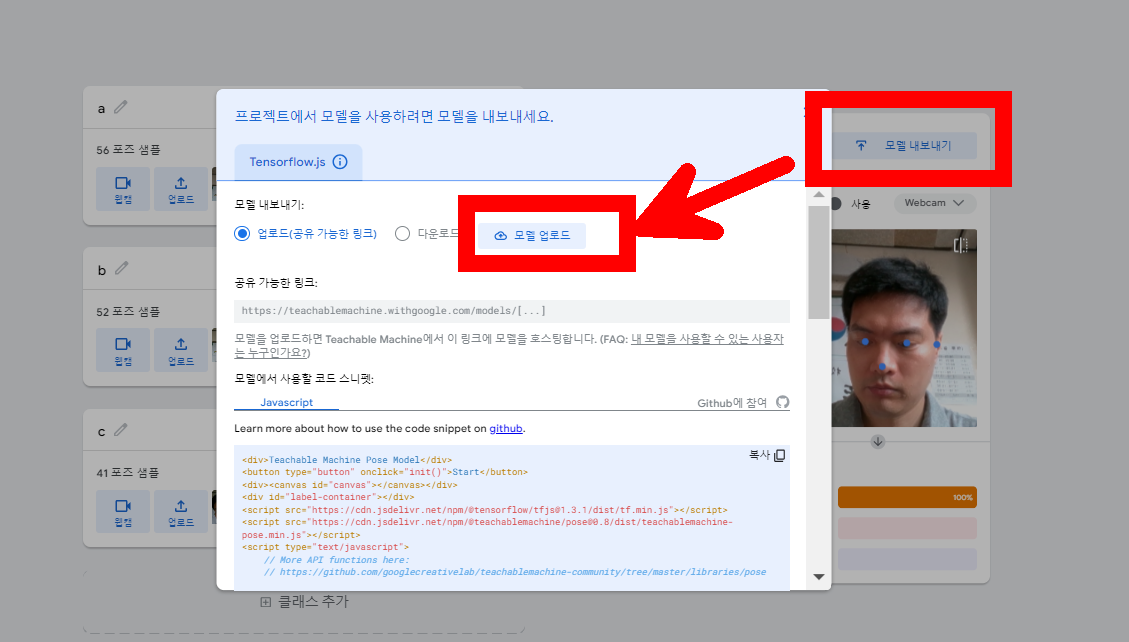Add a new class

[x=305, y=602]
